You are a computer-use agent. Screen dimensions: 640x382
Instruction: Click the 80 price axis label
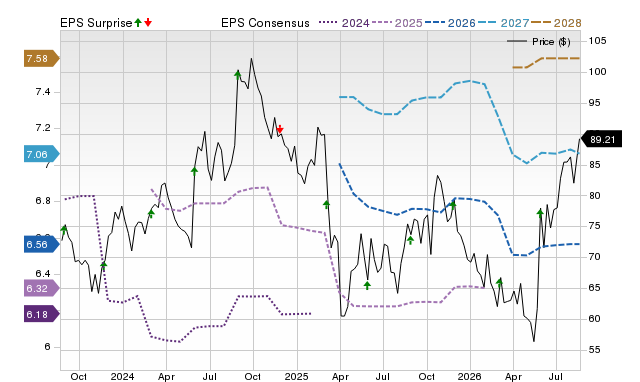[x=595, y=195]
